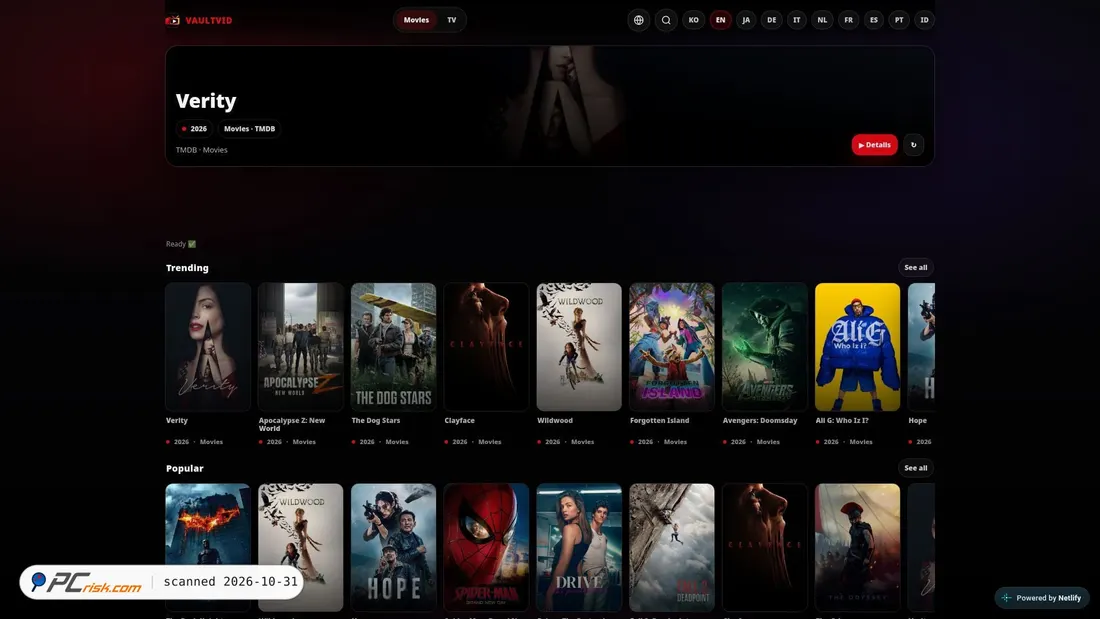
Task: Click the "Verity" caption under Trending
Action: [x=177, y=420]
